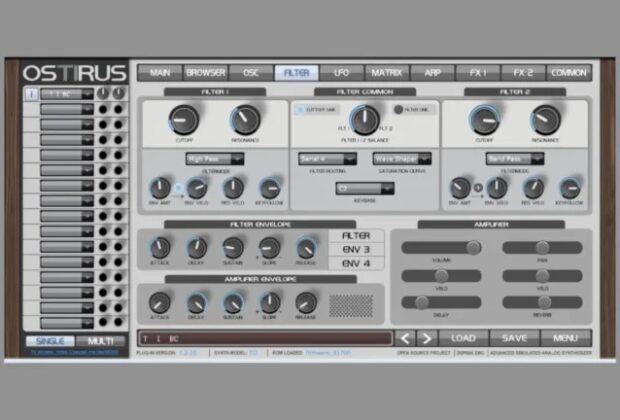Viewport: 620px width, 420px height.
Task: Click the Pan slider in Amplifier
Action: click(542, 248)
